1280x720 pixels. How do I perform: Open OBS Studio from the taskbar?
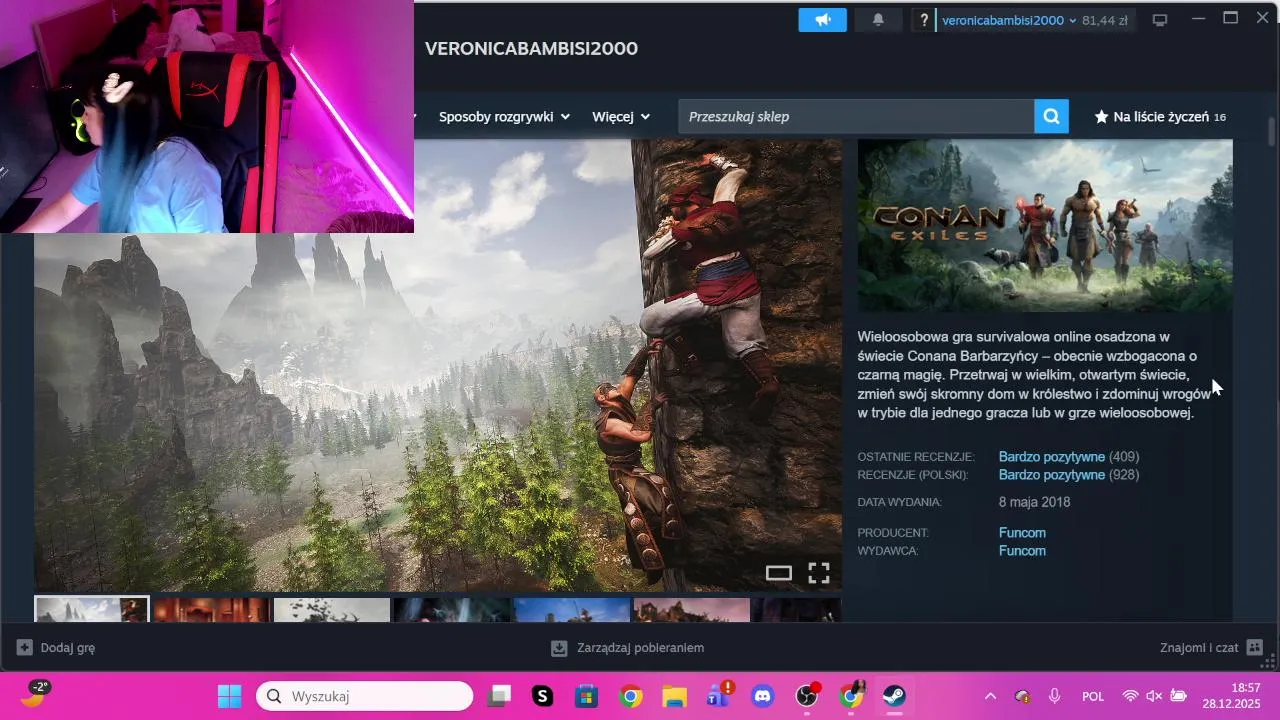[x=807, y=696]
